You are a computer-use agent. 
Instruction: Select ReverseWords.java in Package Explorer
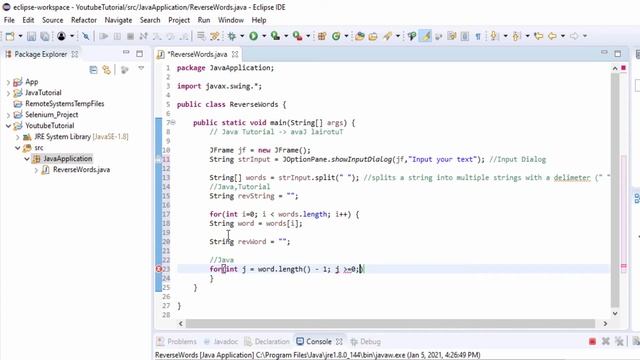(x=81, y=170)
